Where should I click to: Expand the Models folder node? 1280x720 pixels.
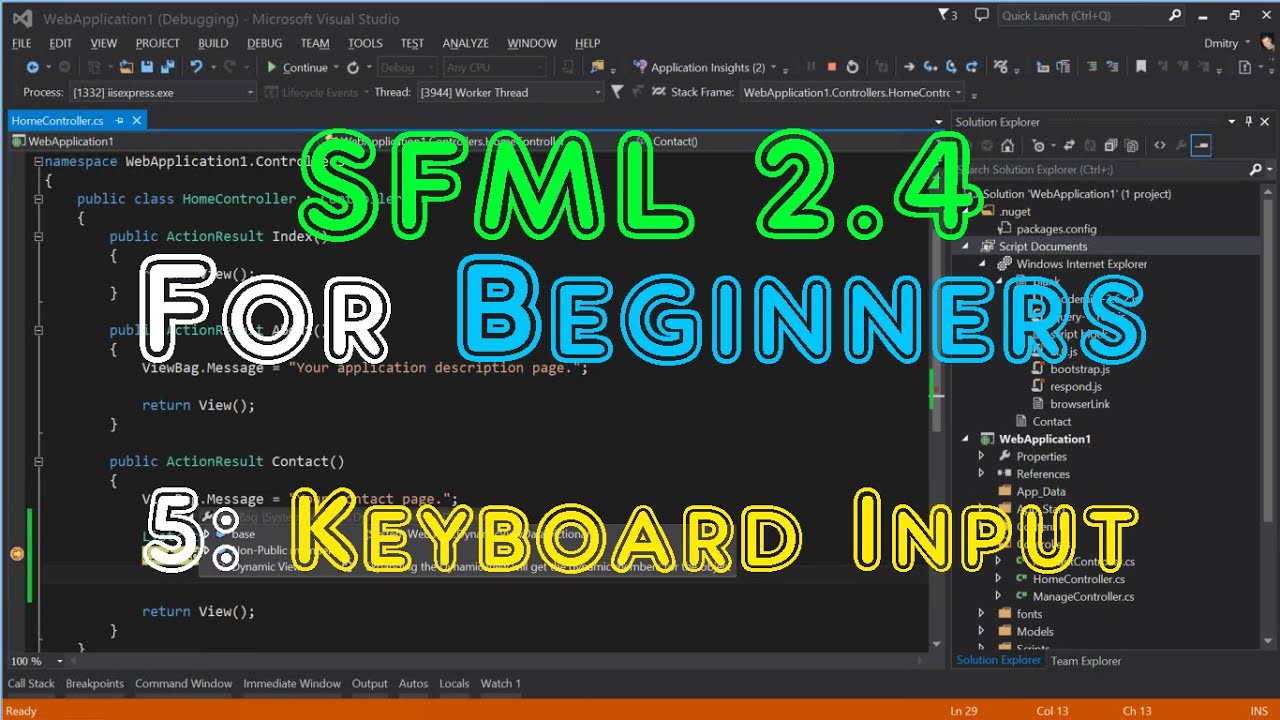[x=981, y=631]
